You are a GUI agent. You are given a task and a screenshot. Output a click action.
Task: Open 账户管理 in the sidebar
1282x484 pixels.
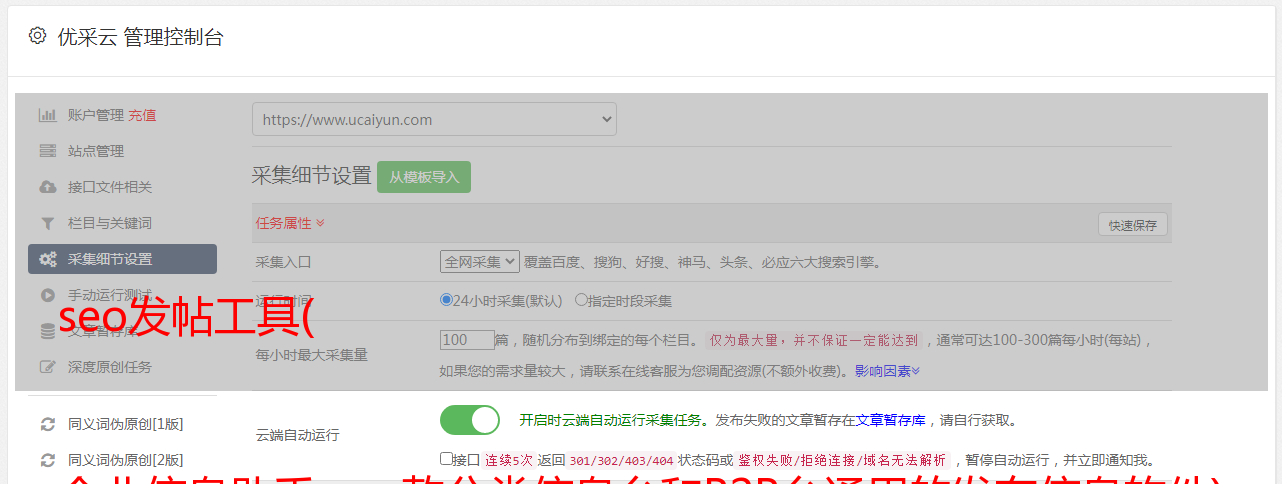coord(96,115)
